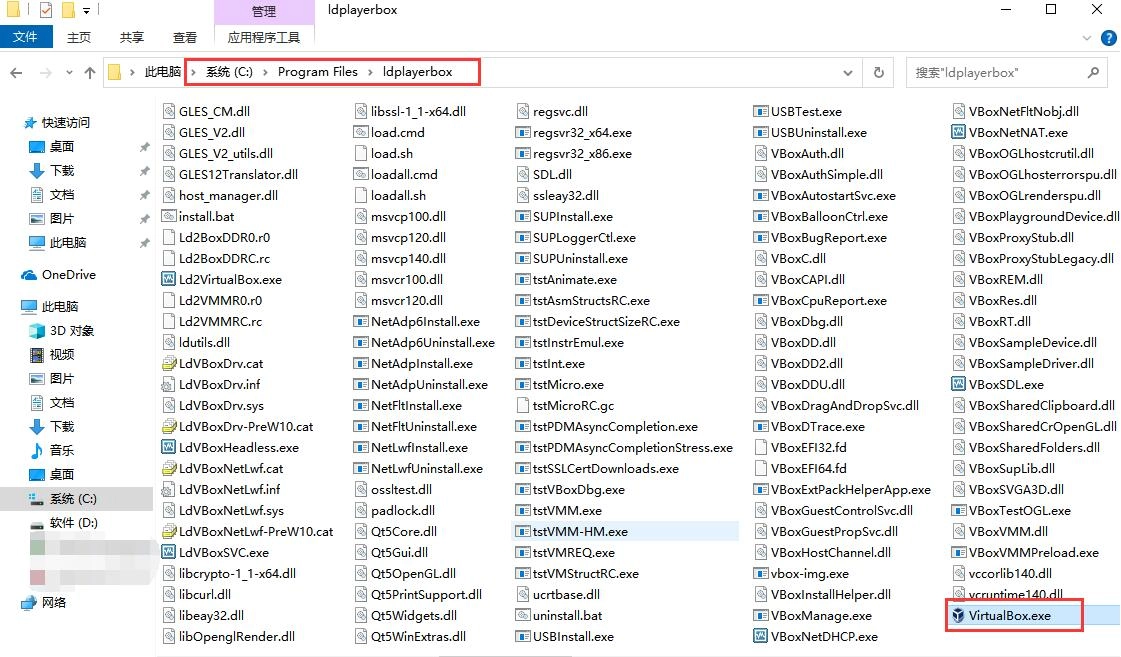Select the Ld2BoxDDR0.r0 file
1121x657 pixels.
pyautogui.click(x=216, y=237)
